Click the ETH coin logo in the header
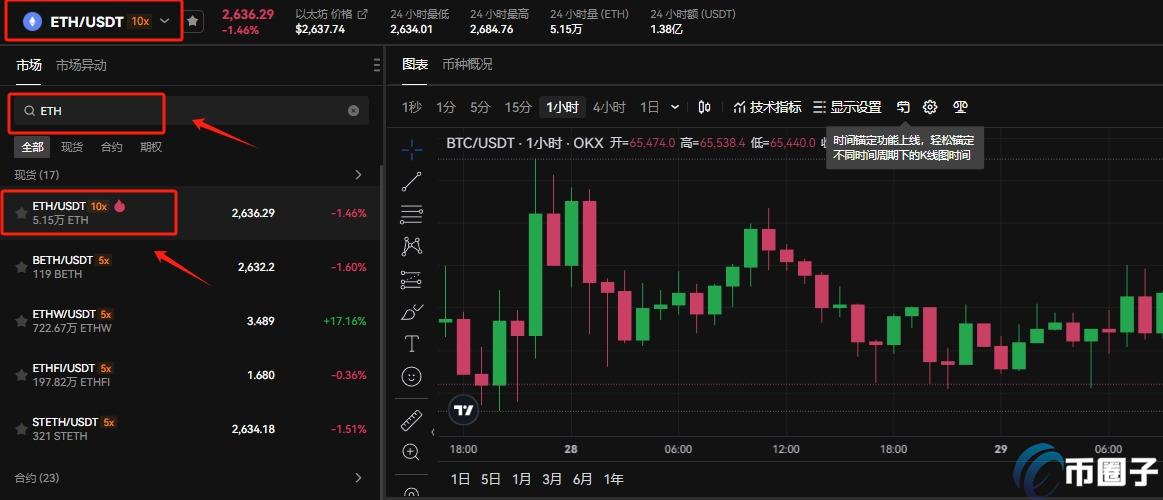 click(x=33, y=22)
